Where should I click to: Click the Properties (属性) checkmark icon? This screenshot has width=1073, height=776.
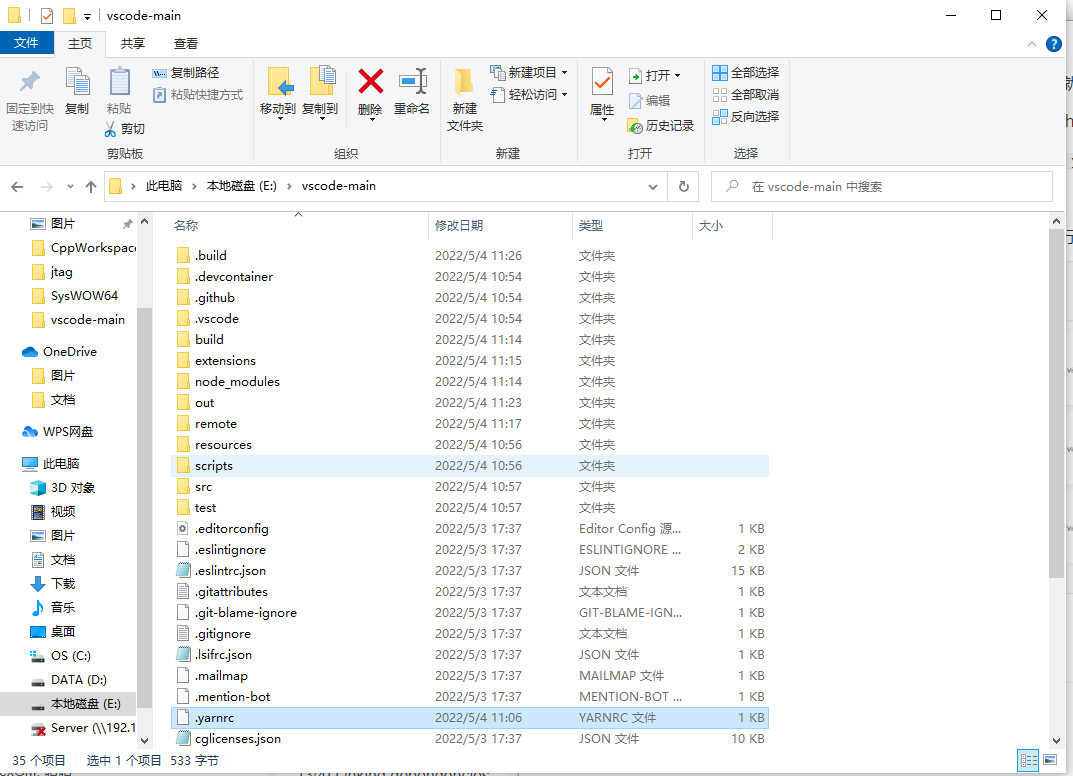[602, 82]
